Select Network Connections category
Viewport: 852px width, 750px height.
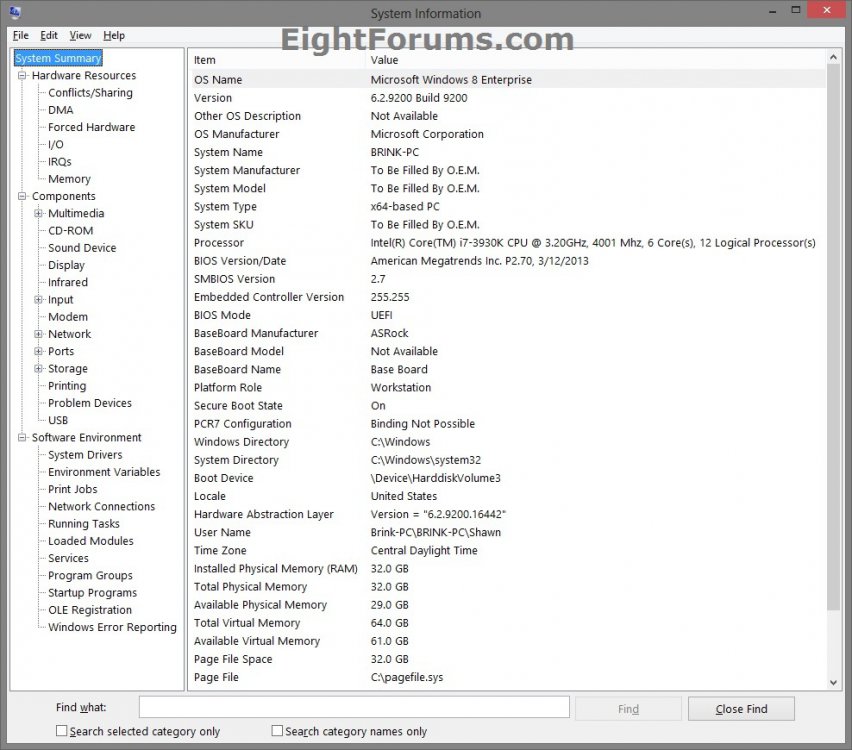pyautogui.click(x=101, y=507)
